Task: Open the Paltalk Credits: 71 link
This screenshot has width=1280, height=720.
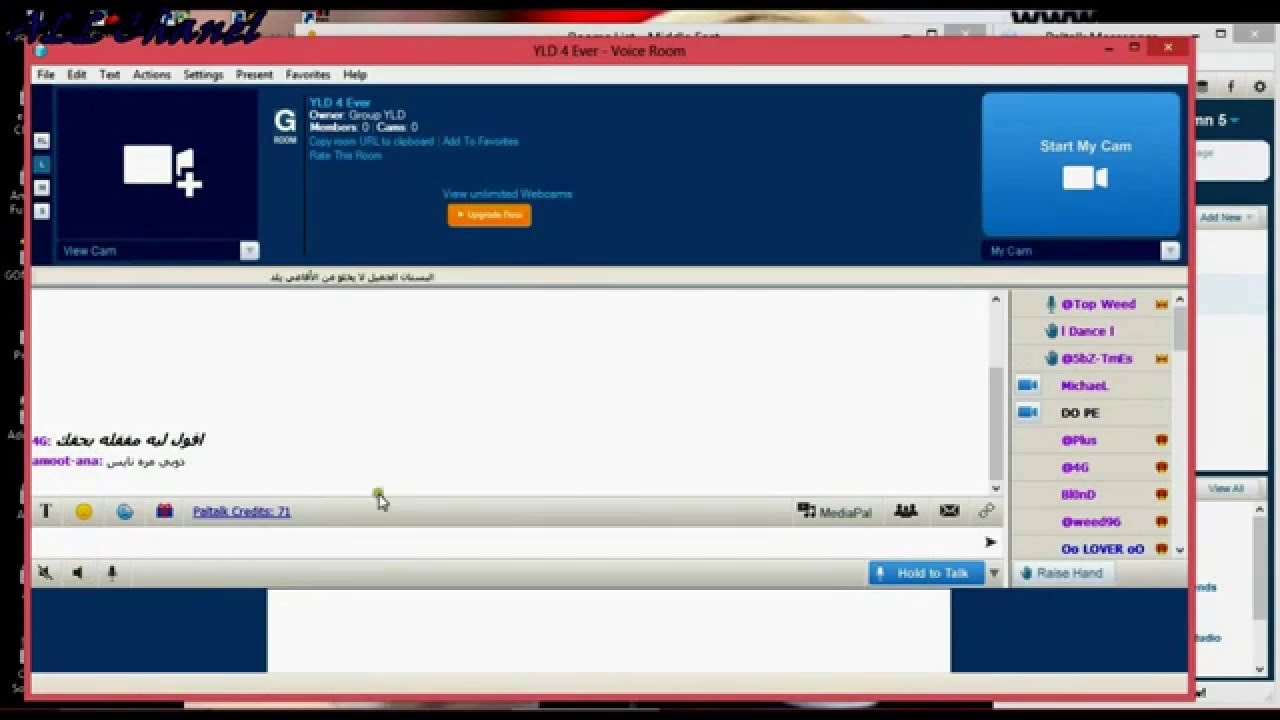Action: pyautogui.click(x=241, y=512)
